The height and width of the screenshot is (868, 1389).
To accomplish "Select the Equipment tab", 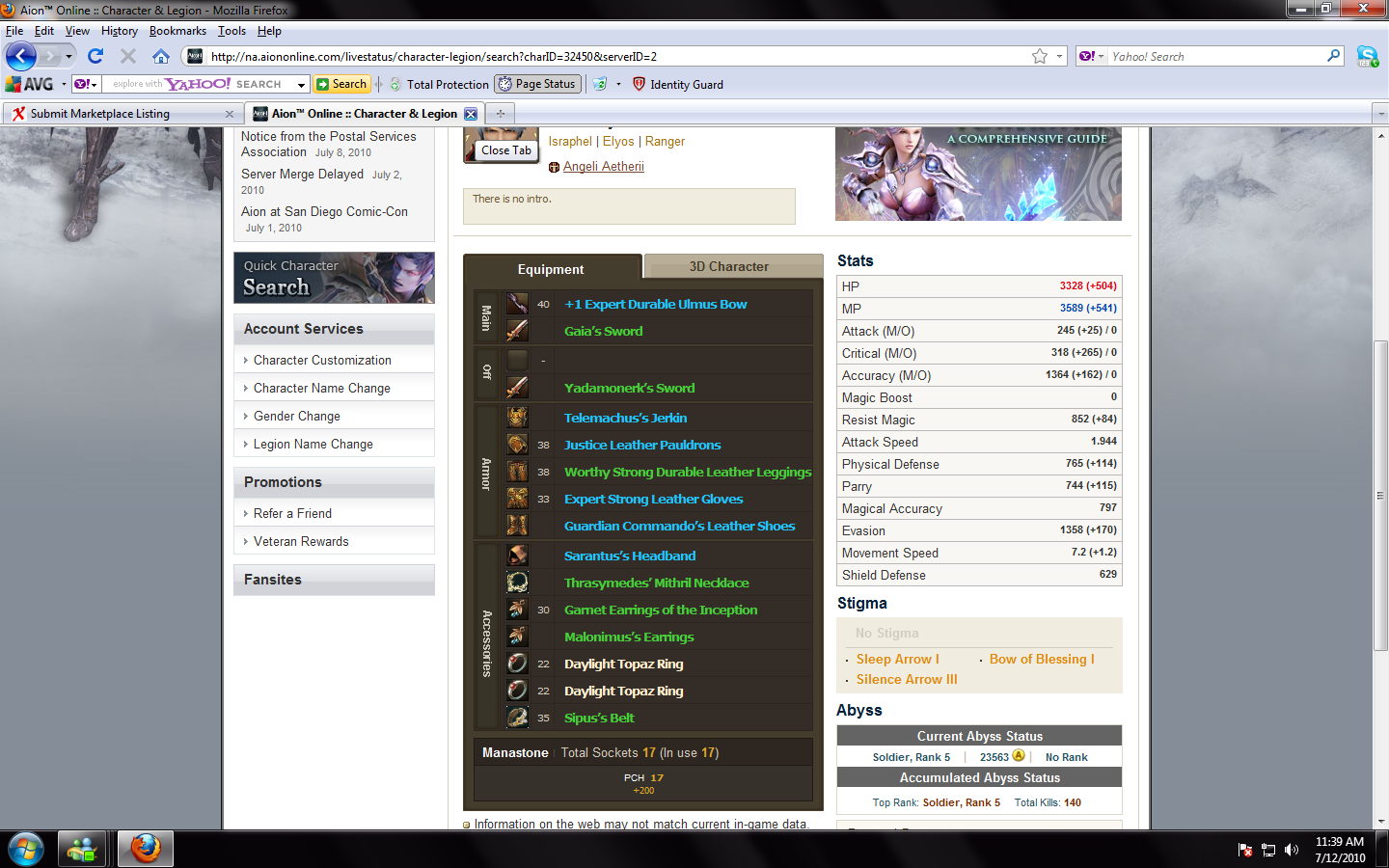I will 551,269.
